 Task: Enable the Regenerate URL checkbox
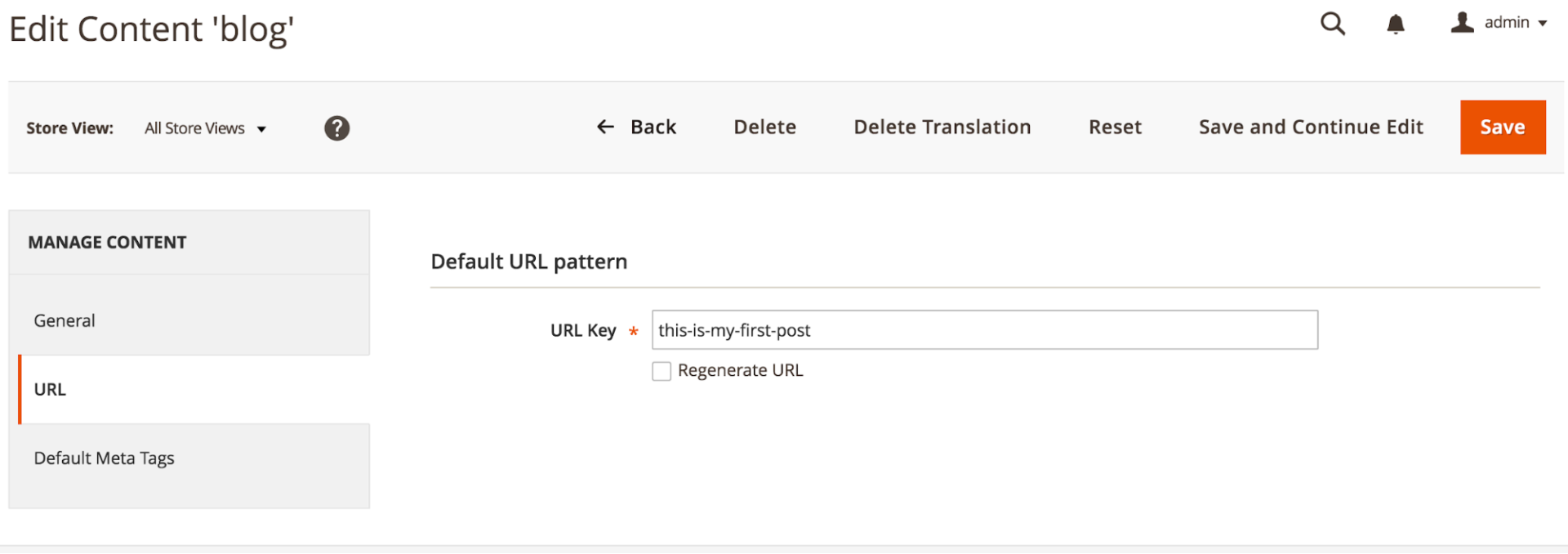coord(661,371)
